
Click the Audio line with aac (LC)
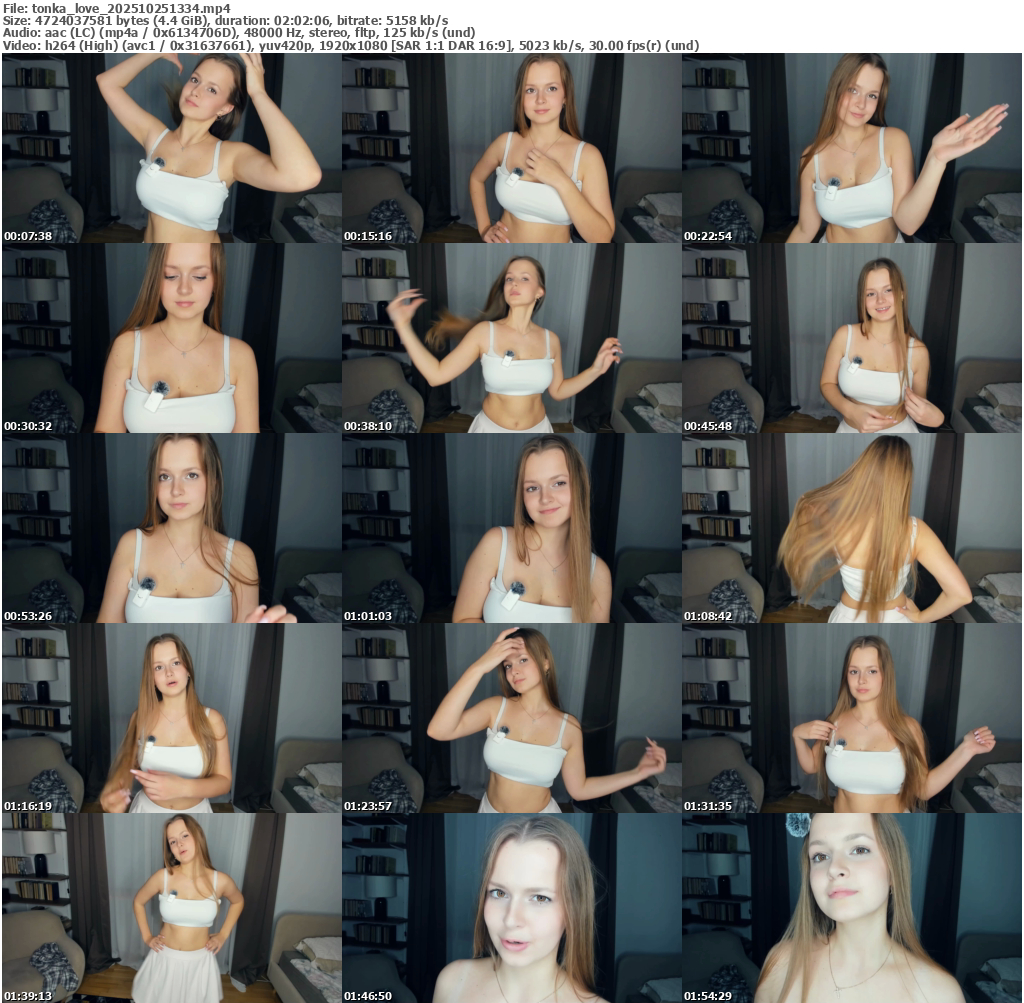click(x=238, y=33)
